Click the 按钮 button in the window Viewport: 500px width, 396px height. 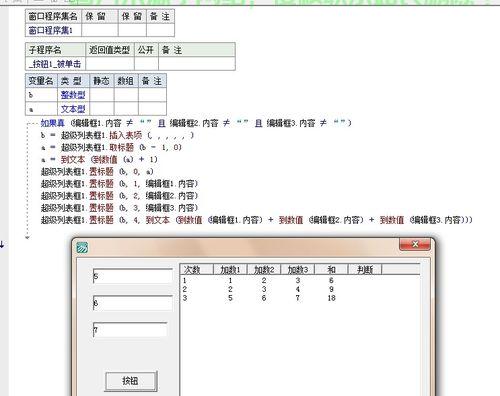pos(131,381)
